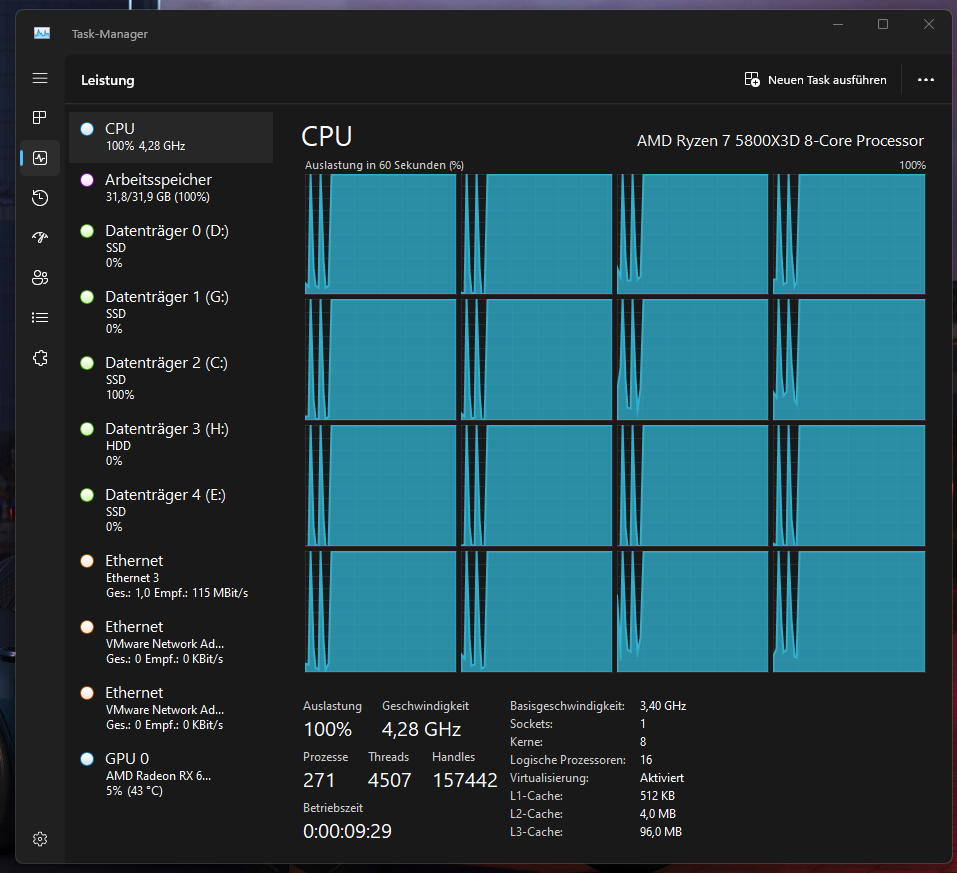The height and width of the screenshot is (873, 957).
Task: Open the Services puzzle icon page
Action: click(40, 358)
